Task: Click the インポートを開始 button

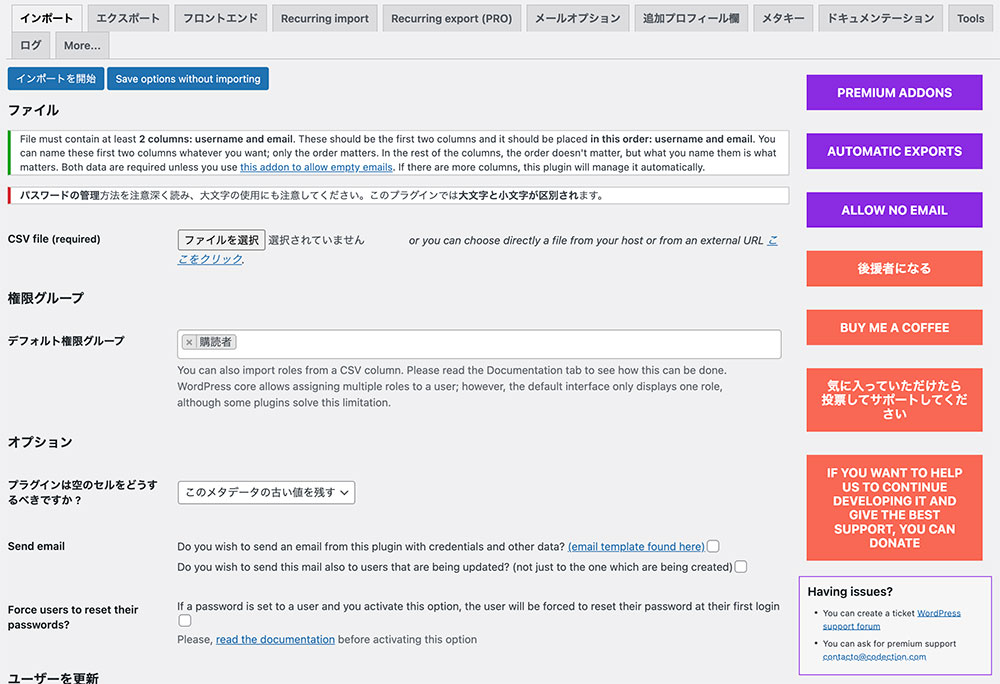Action: [x=56, y=79]
